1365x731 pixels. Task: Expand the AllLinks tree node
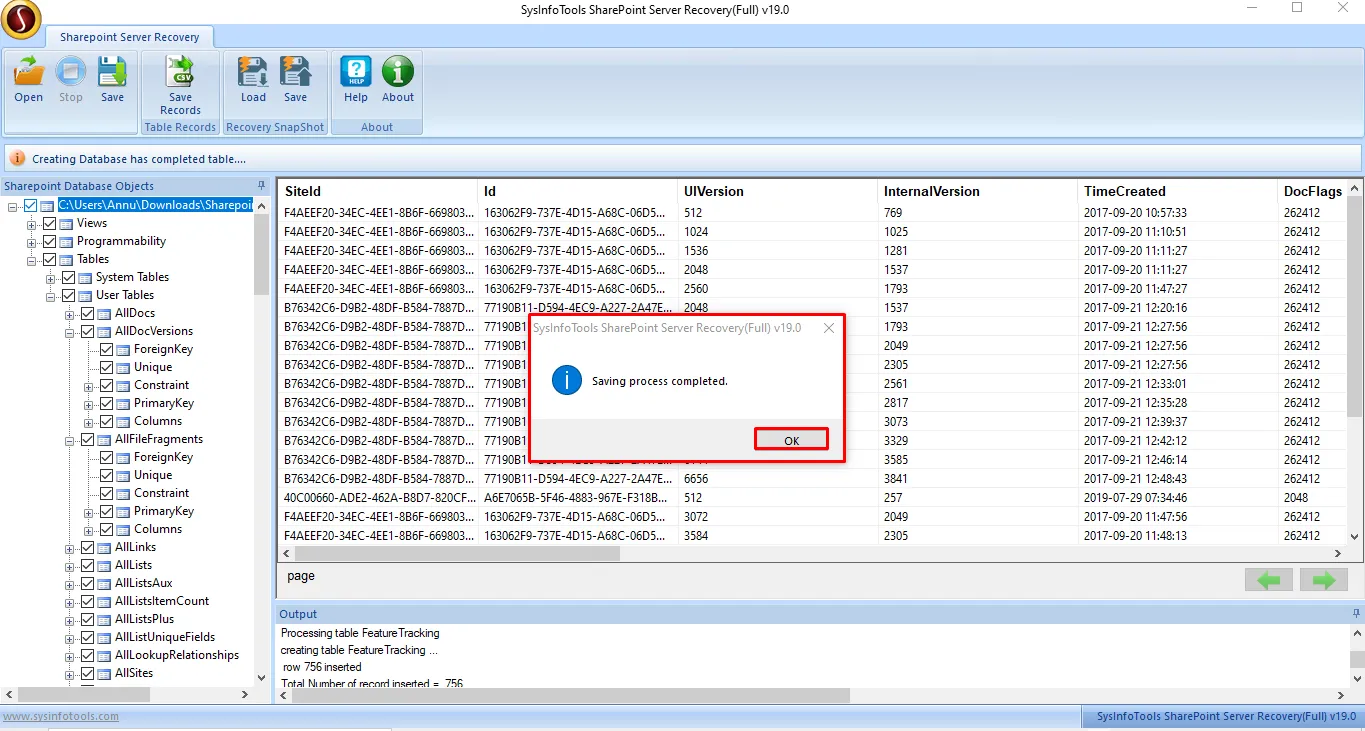(70, 548)
